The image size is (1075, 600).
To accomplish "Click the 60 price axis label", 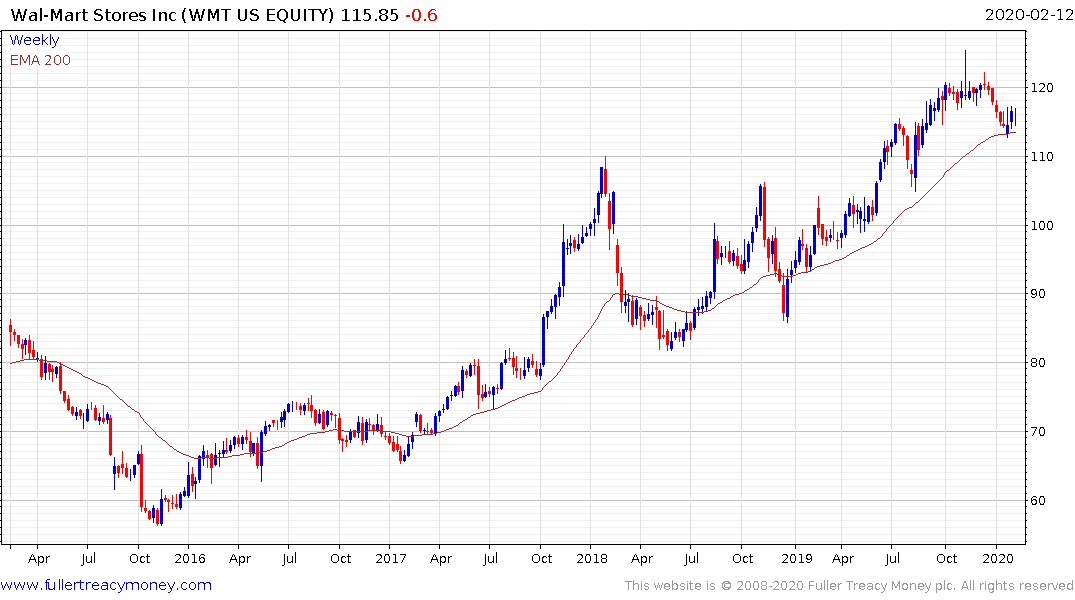I will coord(1037,501).
